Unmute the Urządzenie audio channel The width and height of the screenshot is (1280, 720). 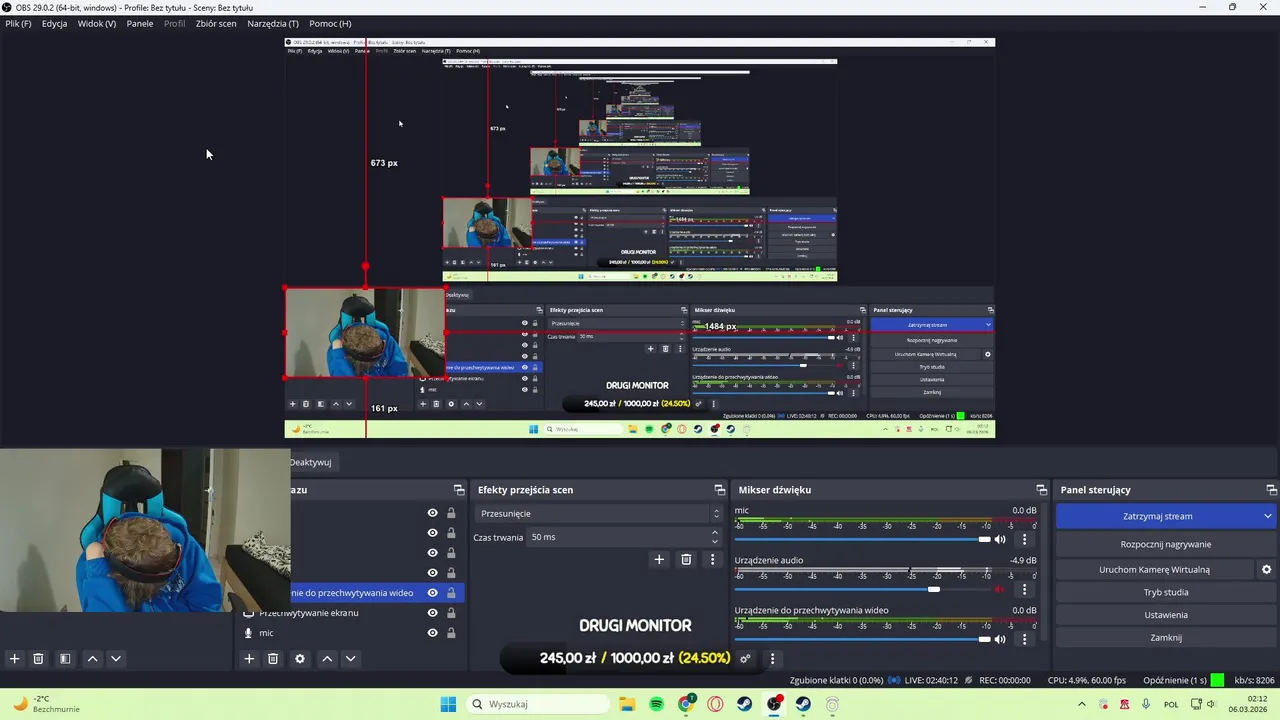[x=1000, y=589]
